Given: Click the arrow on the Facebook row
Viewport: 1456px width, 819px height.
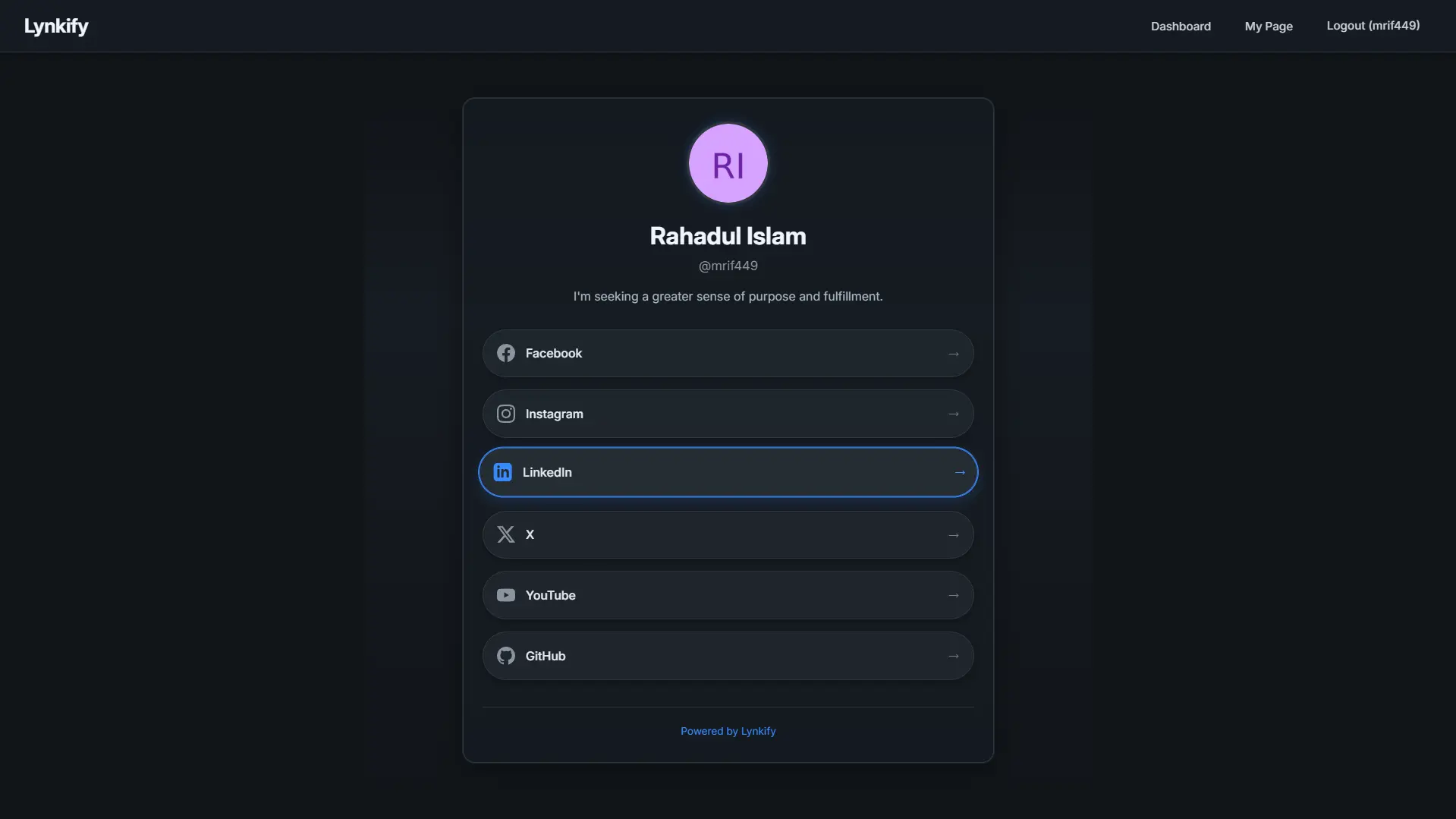Looking at the screenshot, I should (x=953, y=354).
